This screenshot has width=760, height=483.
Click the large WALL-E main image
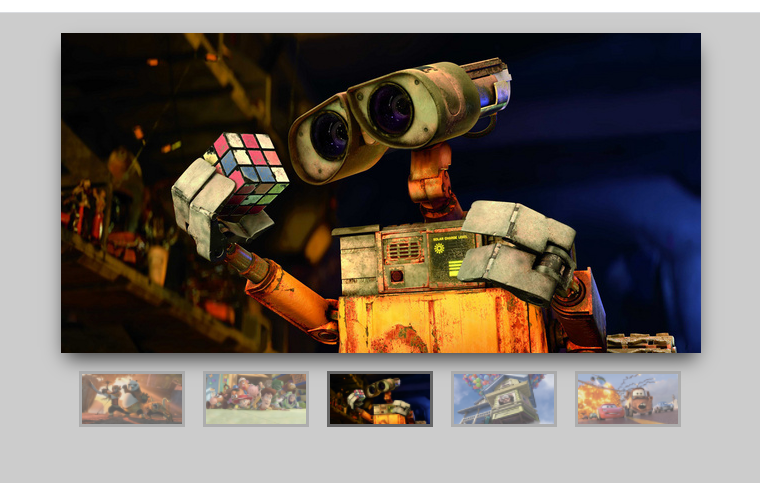[380, 193]
